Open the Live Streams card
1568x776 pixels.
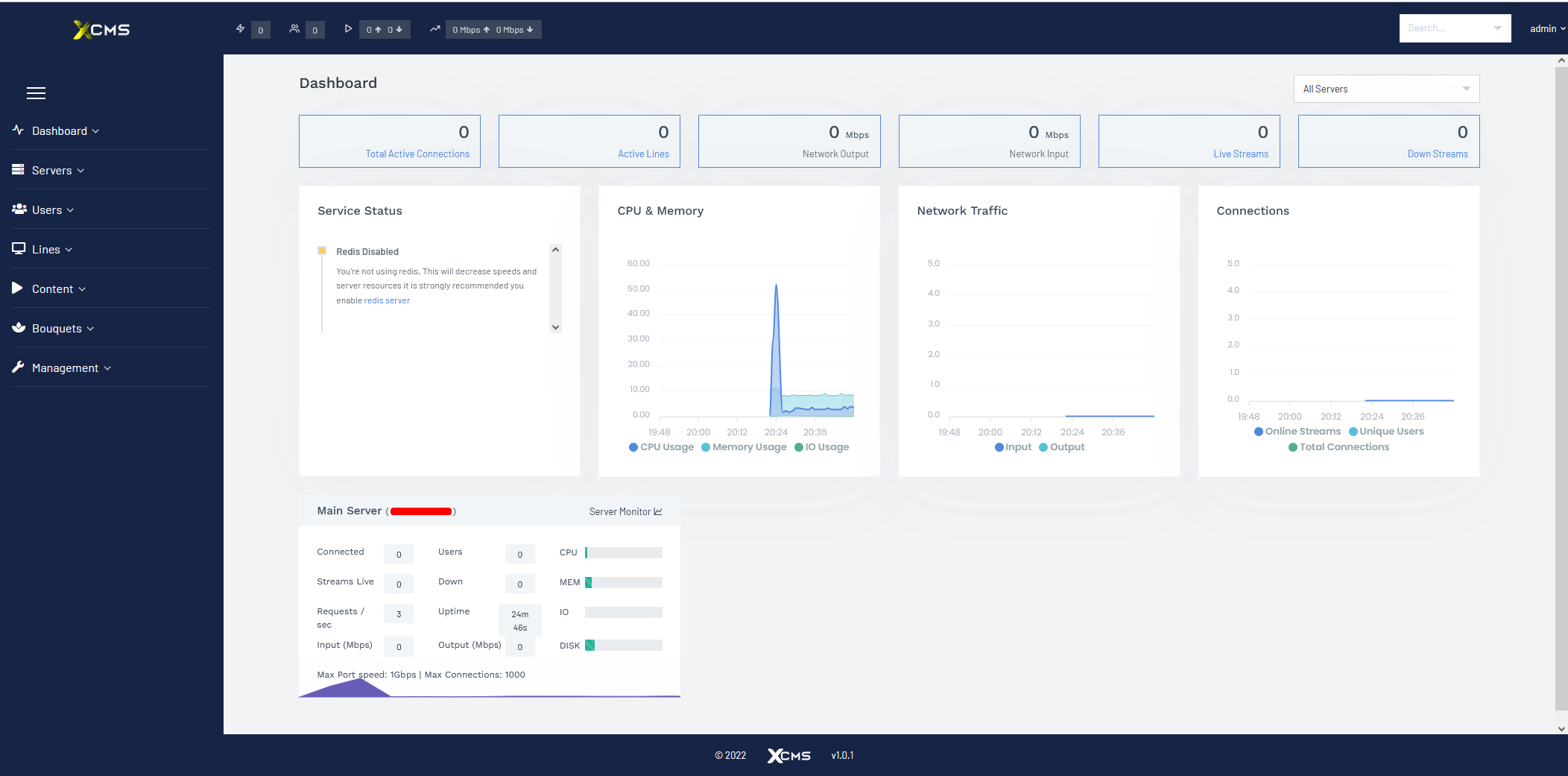click(x=1189, y=141)
